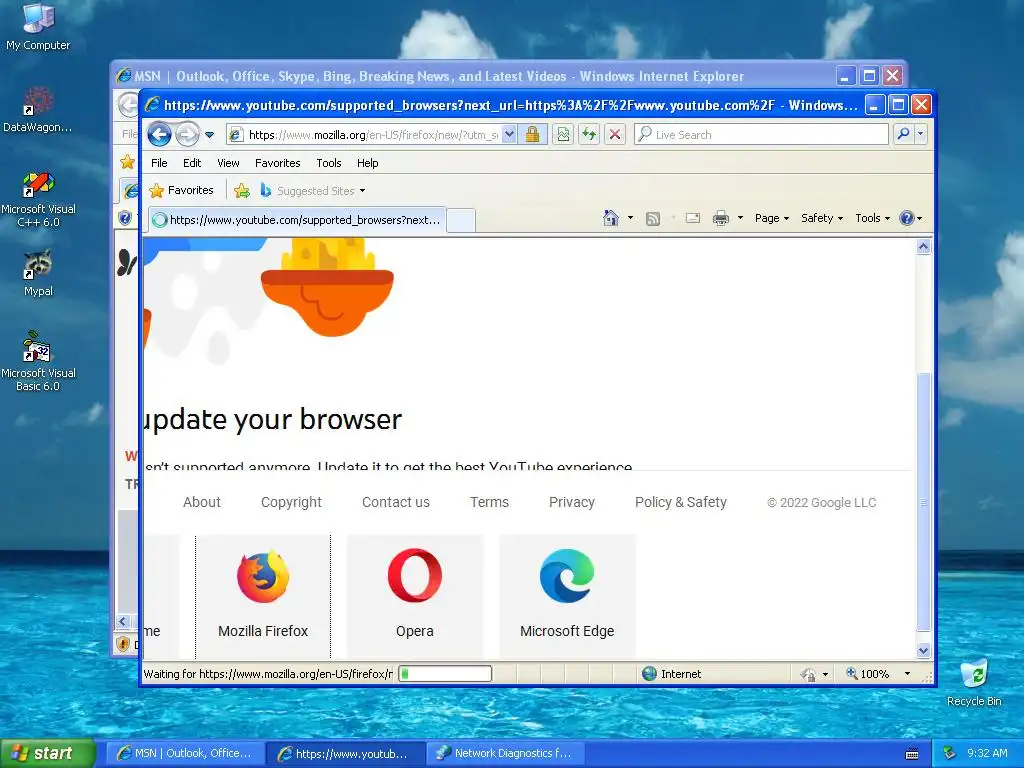Open the Safety command dropdown
Image resolution: width=1024 pixels, height=768 pixels.
click(822, 218)
